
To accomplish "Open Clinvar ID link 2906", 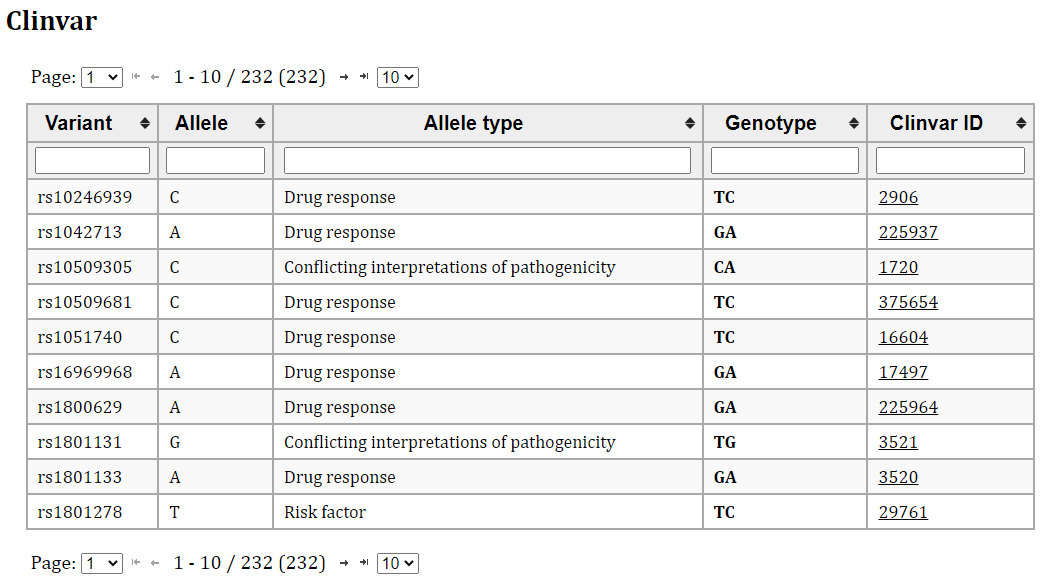I will tap(898, 198).
